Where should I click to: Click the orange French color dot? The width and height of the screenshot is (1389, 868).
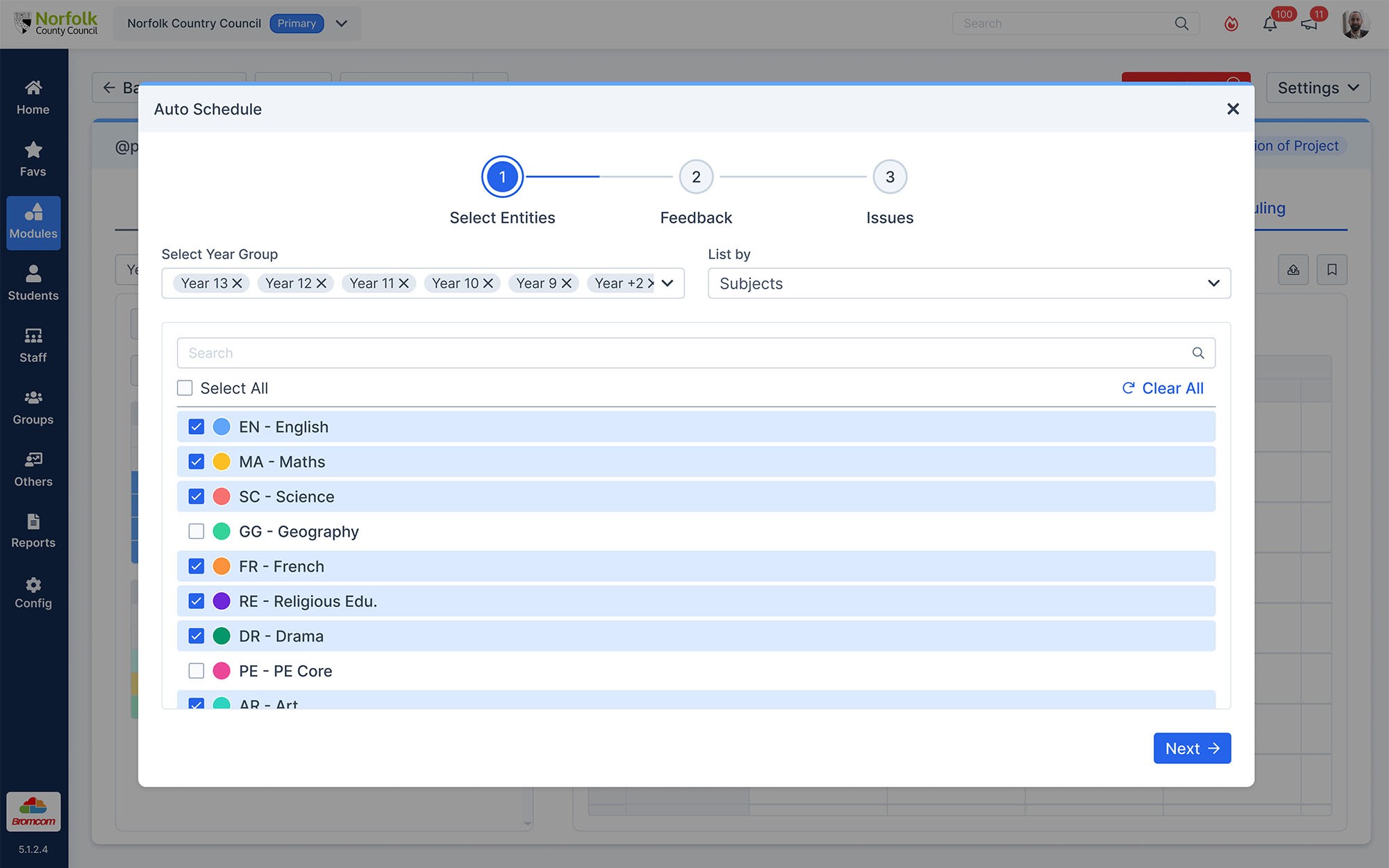[222, 567]
